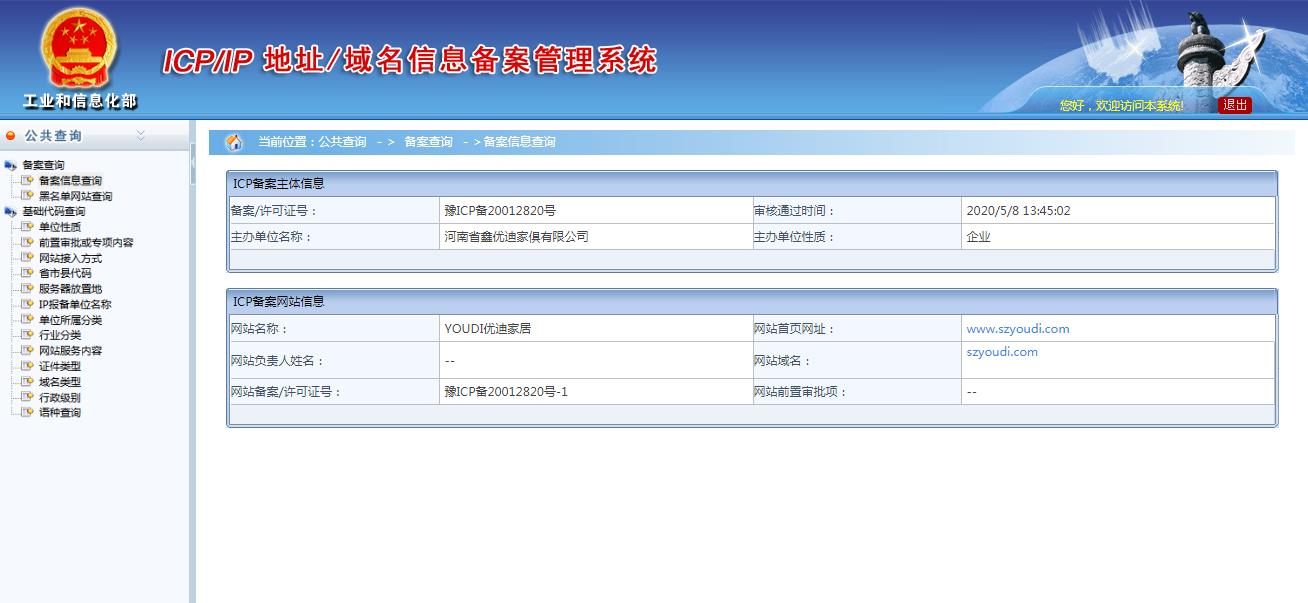The height and width of the screenshot is (603, 1308).
Task: Click the orange bullet icon before 公共查询
Action: tap(10, 134)
